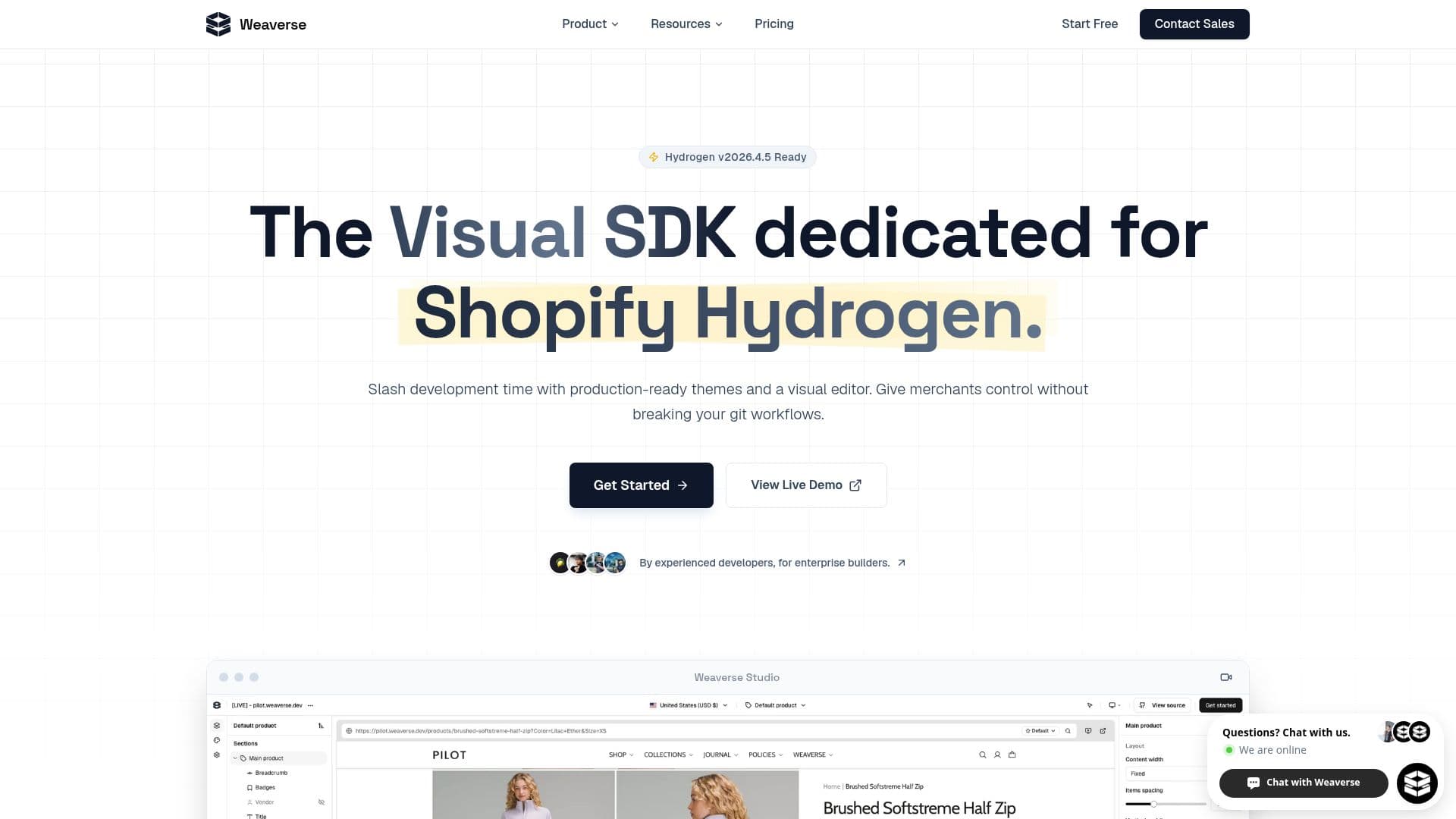Open the SHOP menu in the PILOT store
The width and height of the screenshot is (1456, 819).
pos(621,755)
